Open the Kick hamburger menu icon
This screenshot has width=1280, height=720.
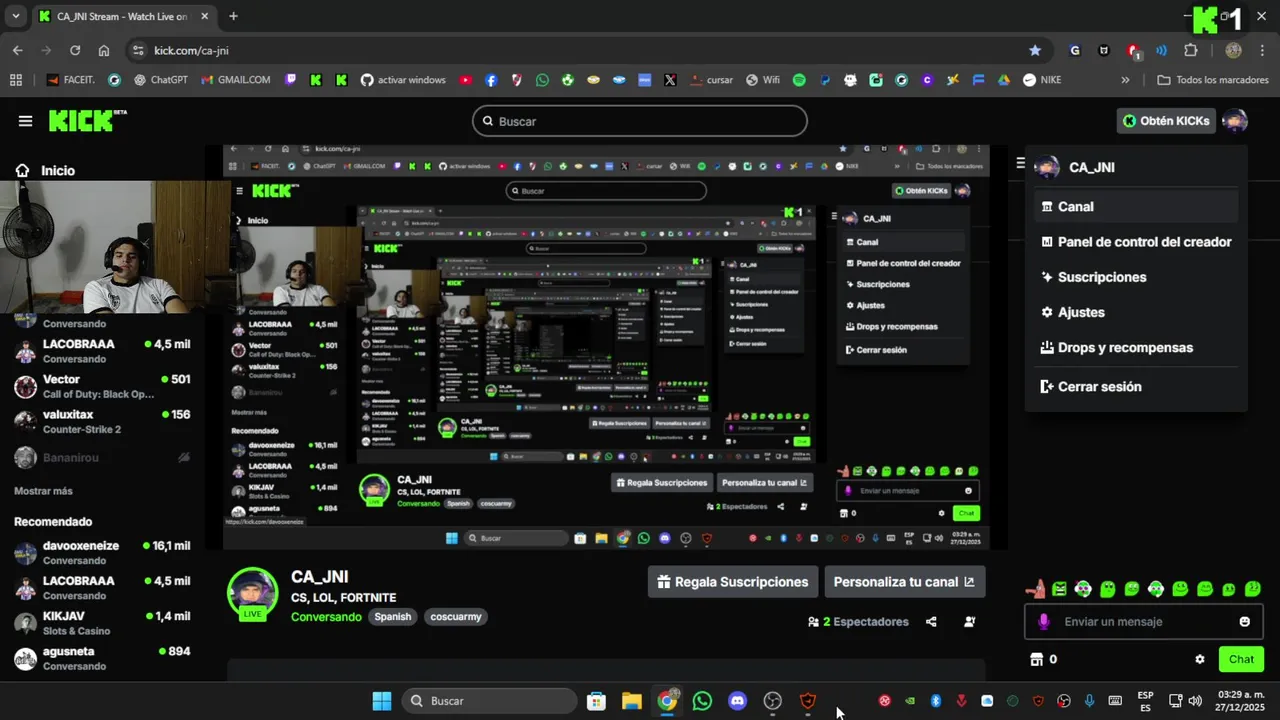pyautogui.click(x=25, y=121)
